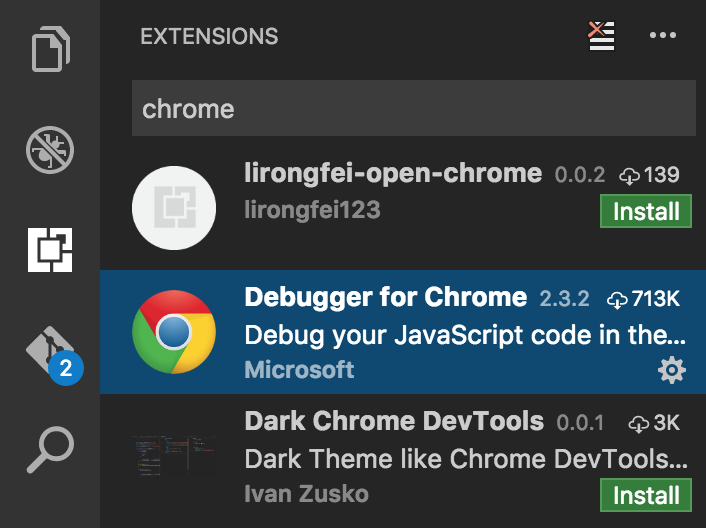Click the Dark Chrome DevTools preview thumbnail
Screen dimensions: 706x528
click(174, 456)
